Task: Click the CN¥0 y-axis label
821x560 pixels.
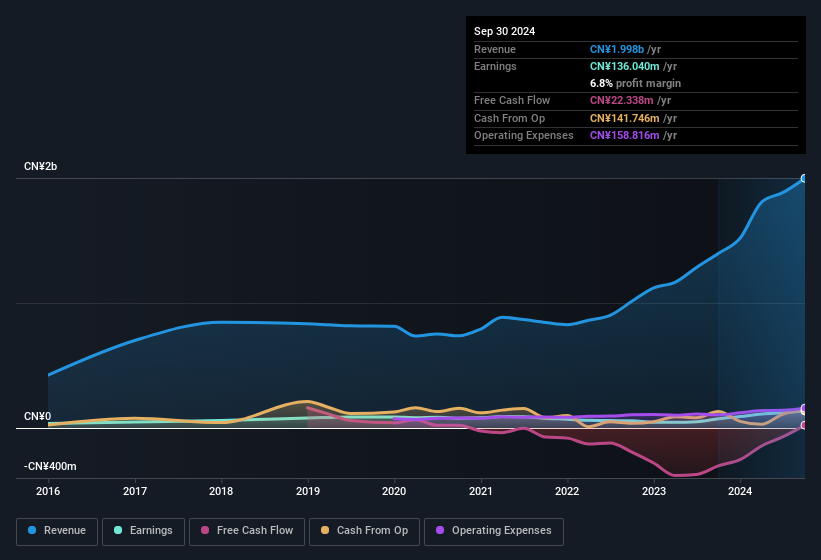Action: click(37, 417)
